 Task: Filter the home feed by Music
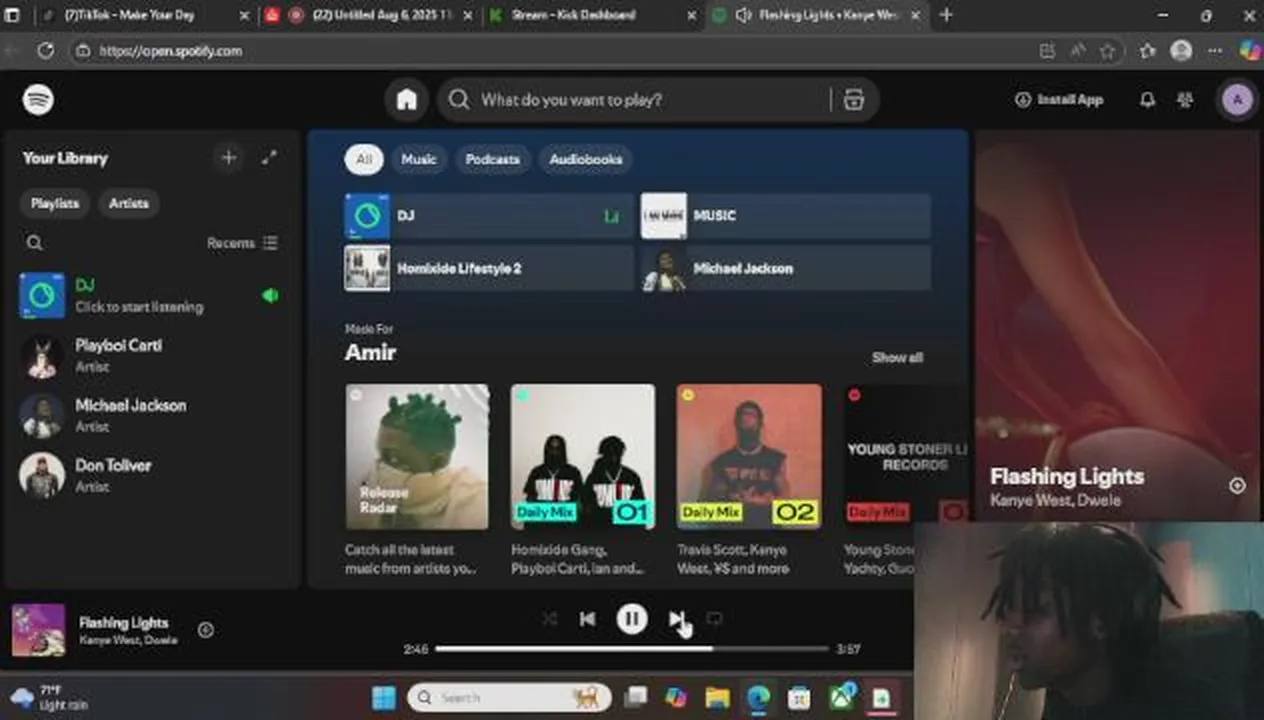tap(419, 159)
